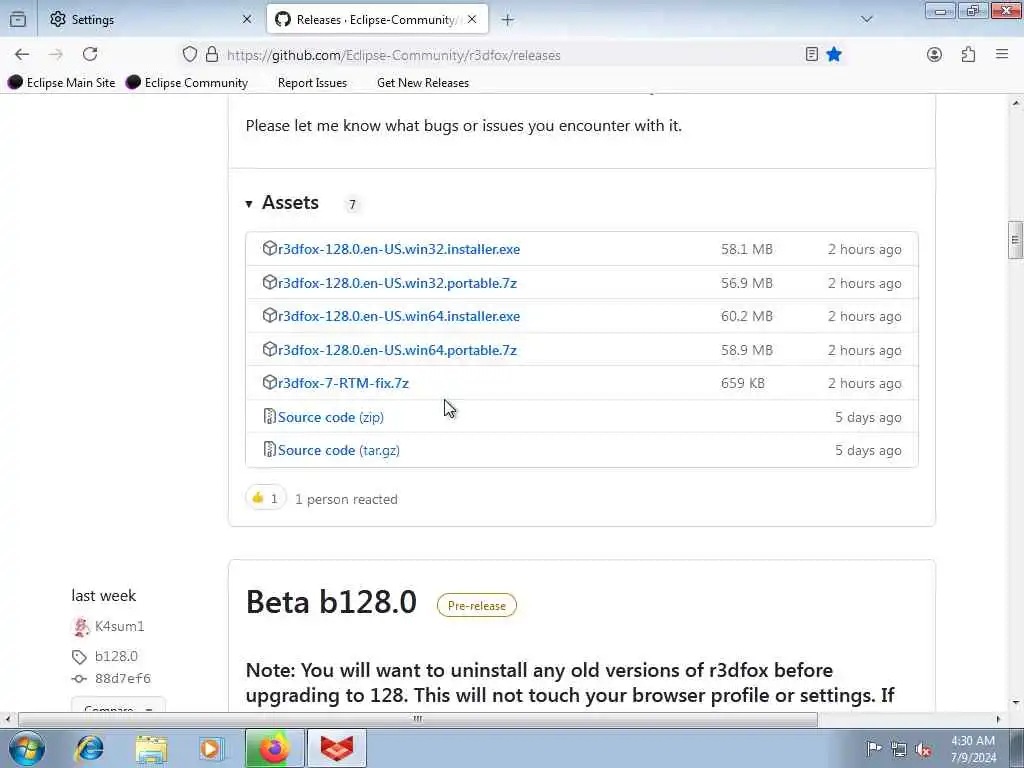The image size is (1024, 768).
Task: Go back using the browser back arrow
Action: point(22,55)
